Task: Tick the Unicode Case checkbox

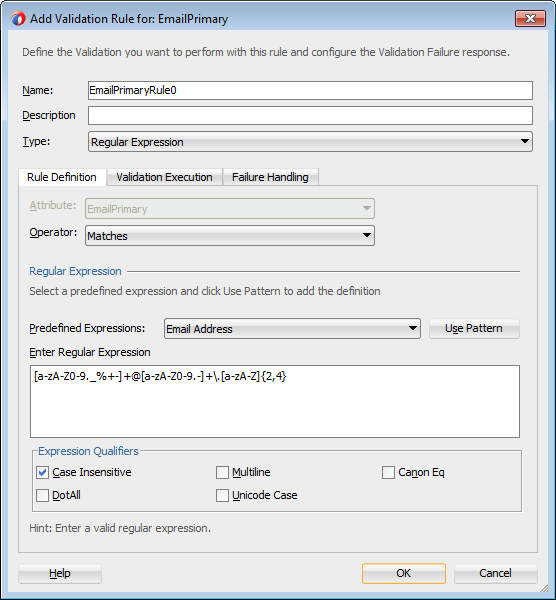Action: 222,496
